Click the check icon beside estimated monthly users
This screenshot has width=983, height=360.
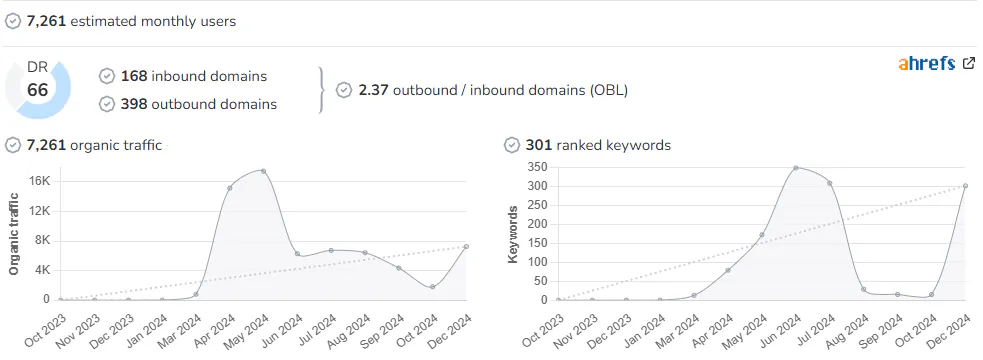point(13,21)
